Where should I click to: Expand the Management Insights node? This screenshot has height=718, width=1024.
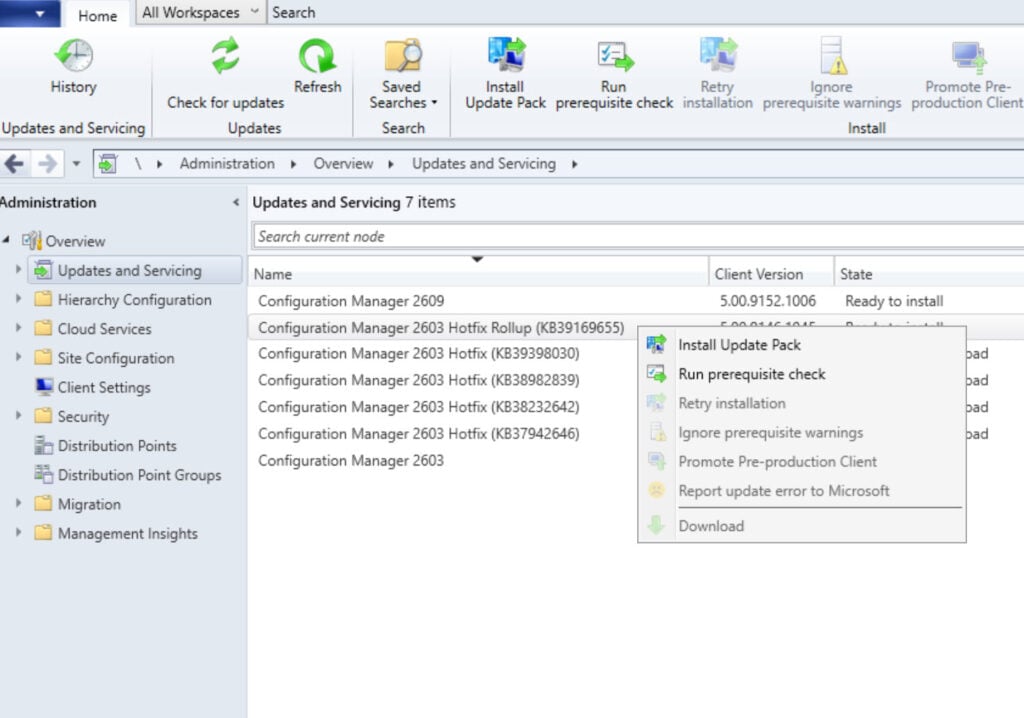(18, 532)
